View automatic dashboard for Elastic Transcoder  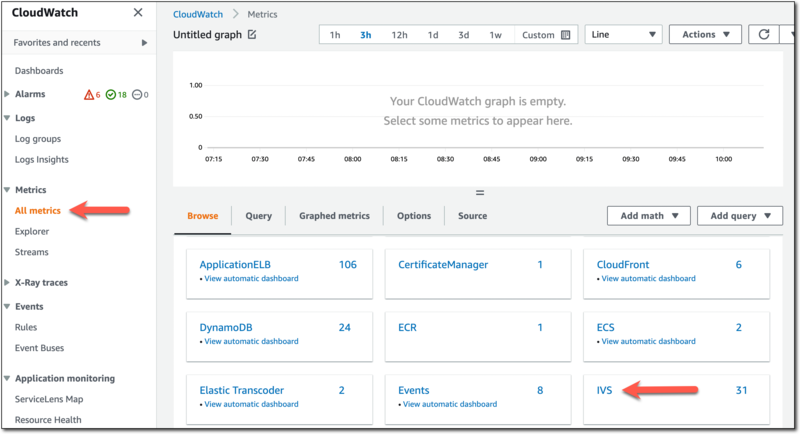(251, 404)
